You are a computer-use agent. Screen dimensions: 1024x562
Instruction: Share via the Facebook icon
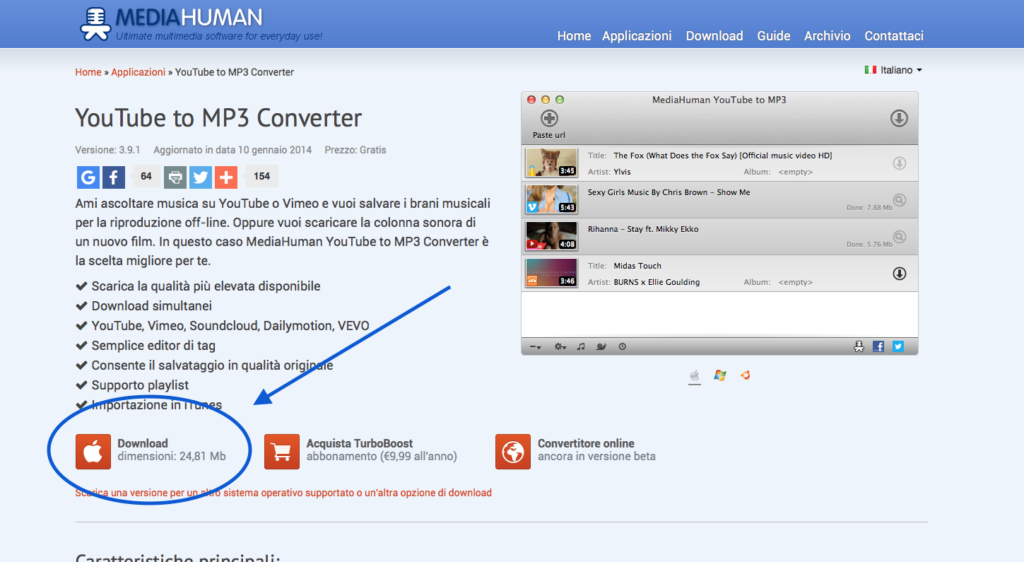tap(114, 177)
